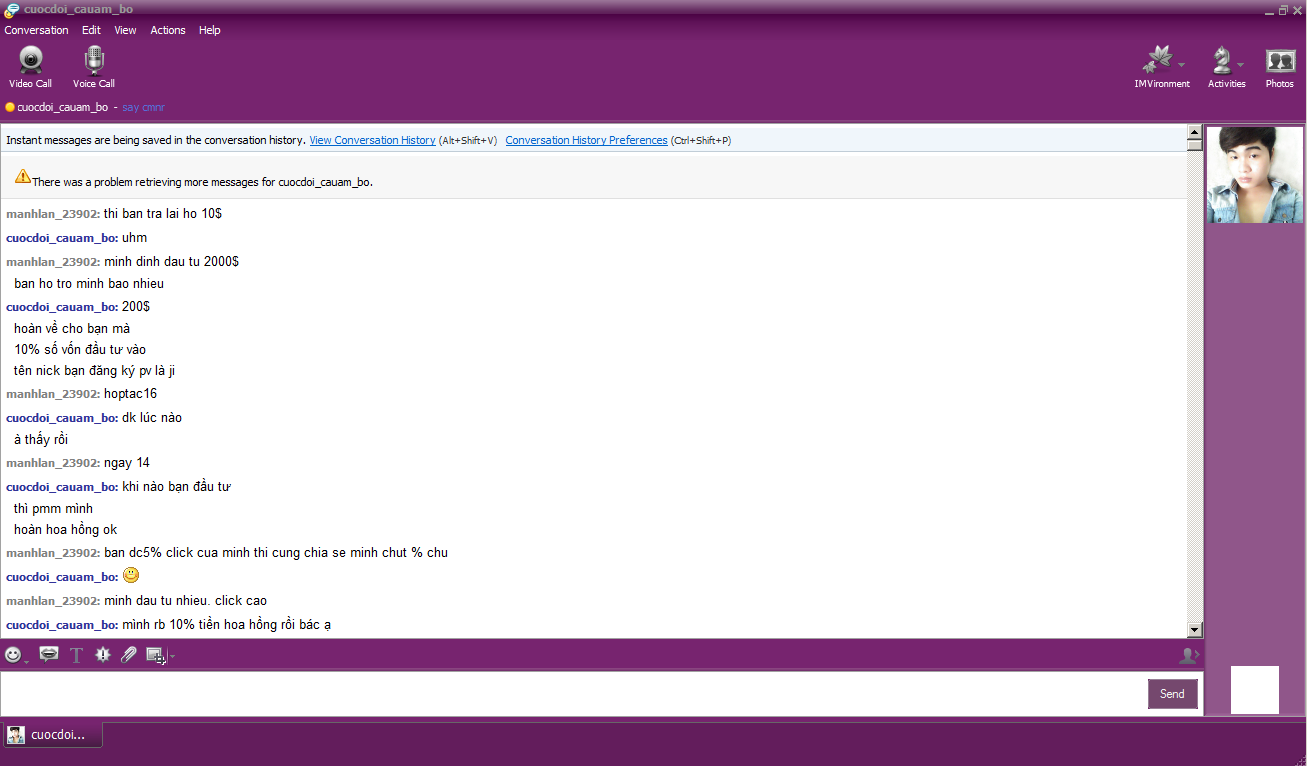
Task: Open Conversation History Preferences link
Action: (x=586, y=140)
